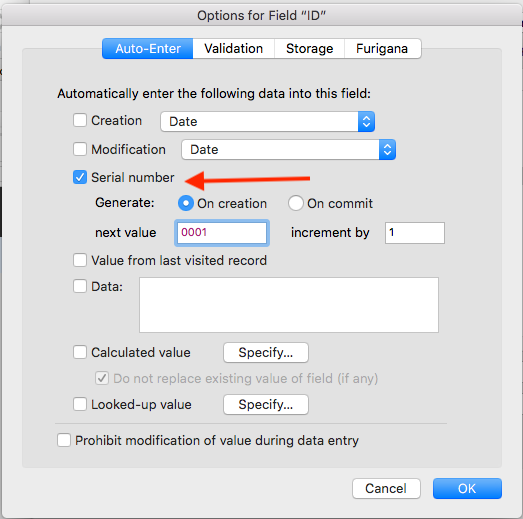The image size is (523, 519).
Task: Check Value from last visited record
Action: coord(80,260)
